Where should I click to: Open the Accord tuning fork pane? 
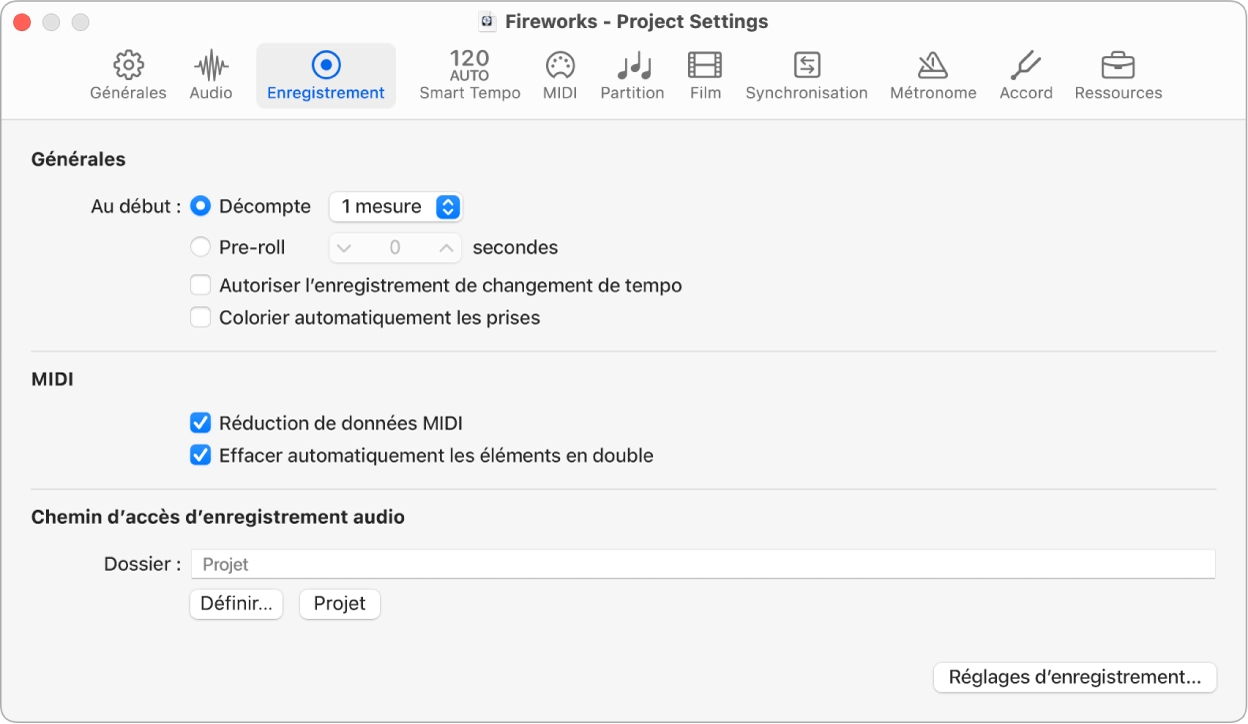pyautogui.click(x=1026, y=76)
